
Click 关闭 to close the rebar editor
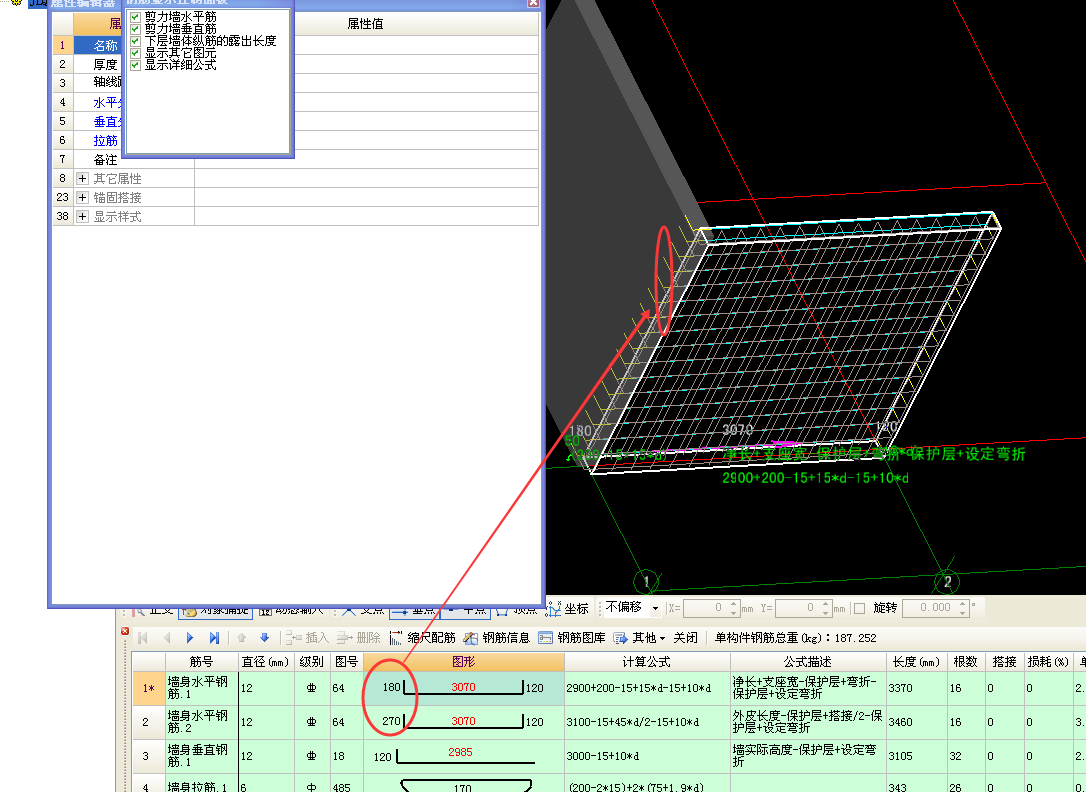(685, 638)
